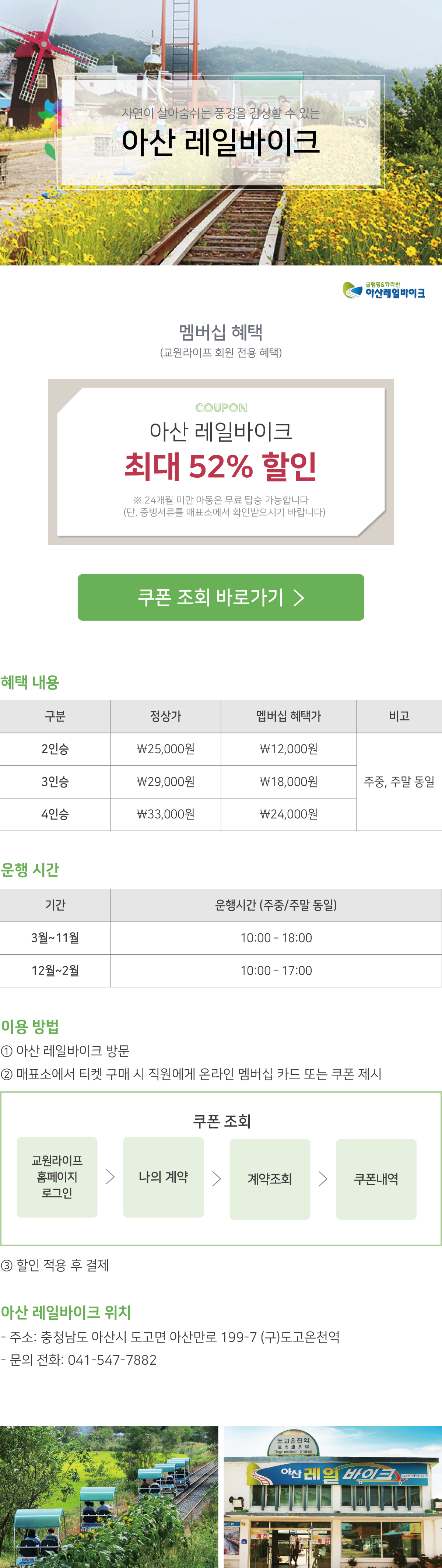Select the 2인승 row label
This screenshot has height=1568, width=442.
pos(55,749)
